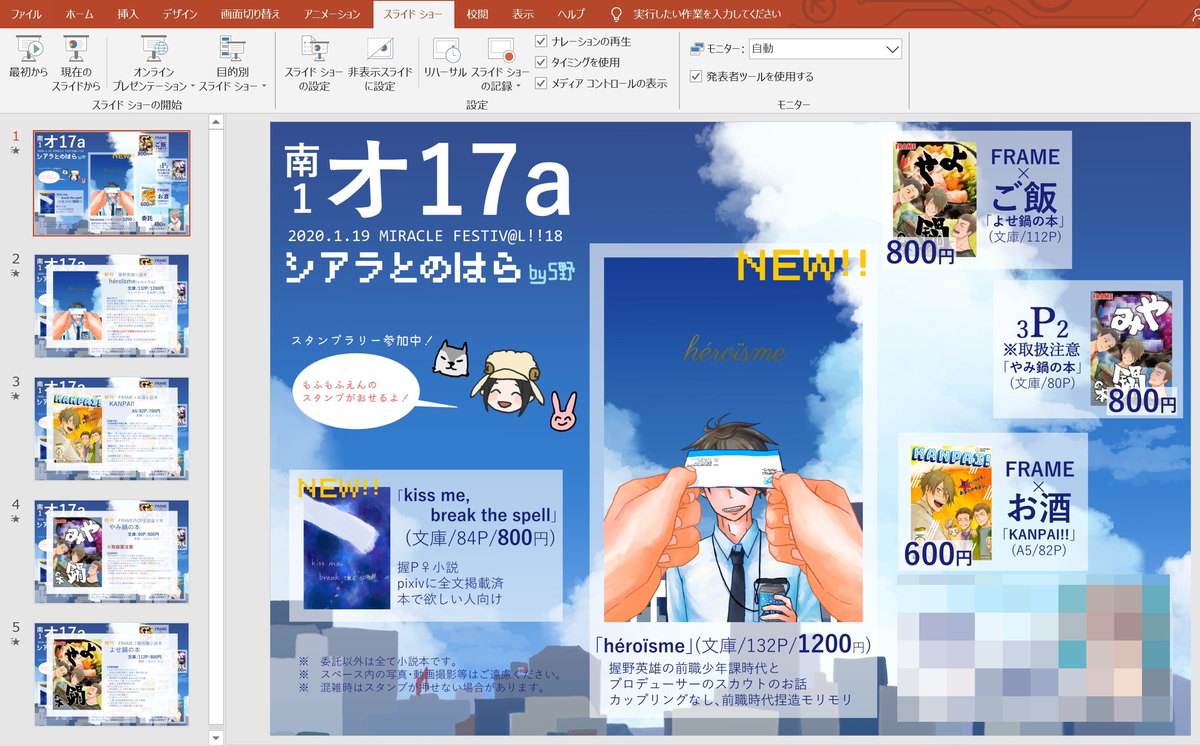
Task: Click the speech bubble もふもふえんの text
Action: 358,390
